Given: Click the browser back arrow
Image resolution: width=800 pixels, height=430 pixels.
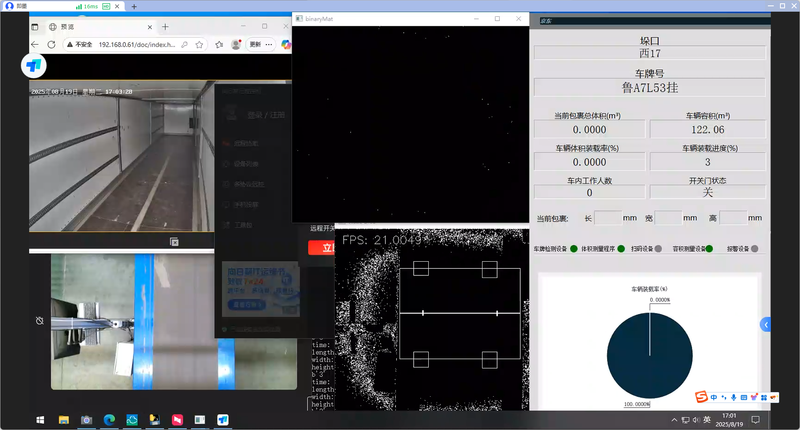Looking at the screenshot, I should click(x=35, y=44).
